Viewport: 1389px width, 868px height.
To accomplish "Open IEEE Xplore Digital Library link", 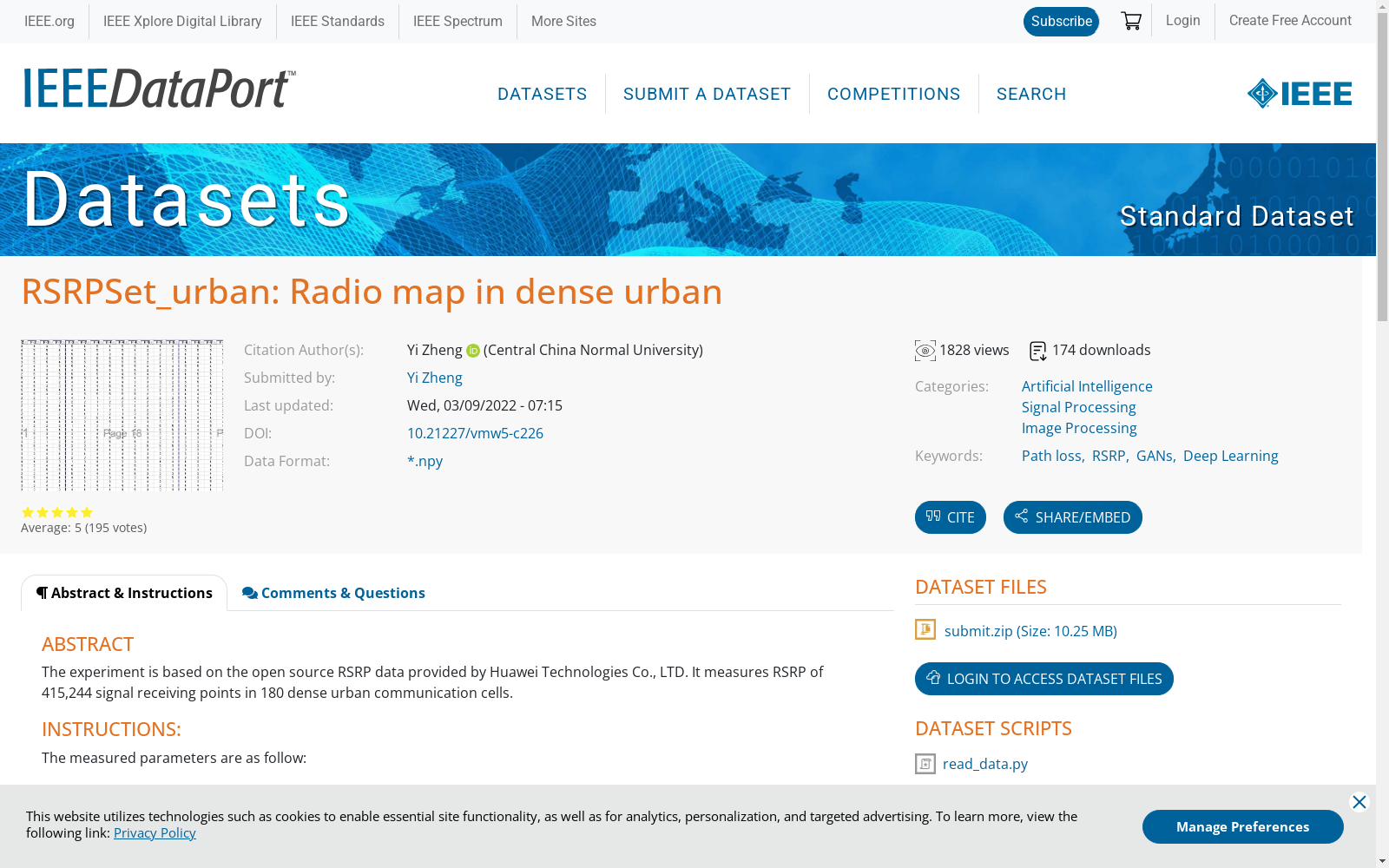I will 182,21.
